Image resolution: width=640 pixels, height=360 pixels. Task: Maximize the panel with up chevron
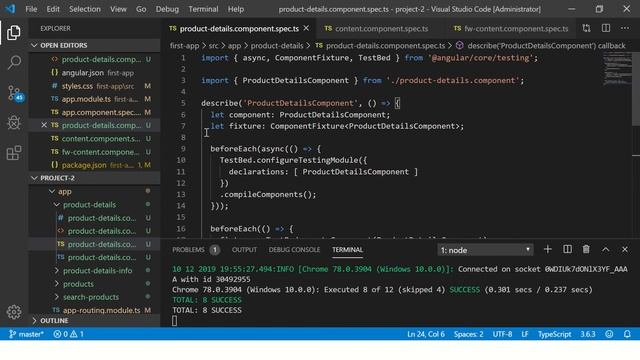coord(606,249)
